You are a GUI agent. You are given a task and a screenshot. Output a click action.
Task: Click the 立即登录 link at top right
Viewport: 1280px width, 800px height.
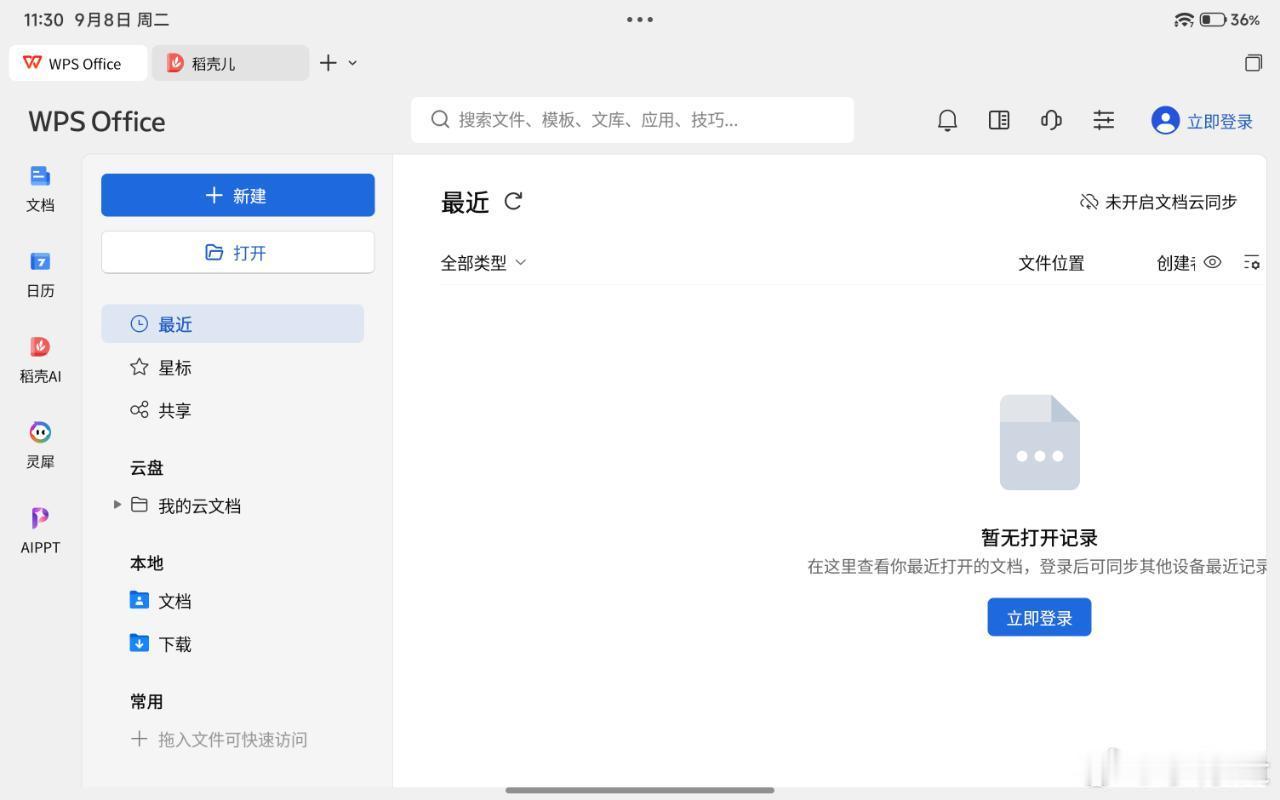tap(1219, 122)
